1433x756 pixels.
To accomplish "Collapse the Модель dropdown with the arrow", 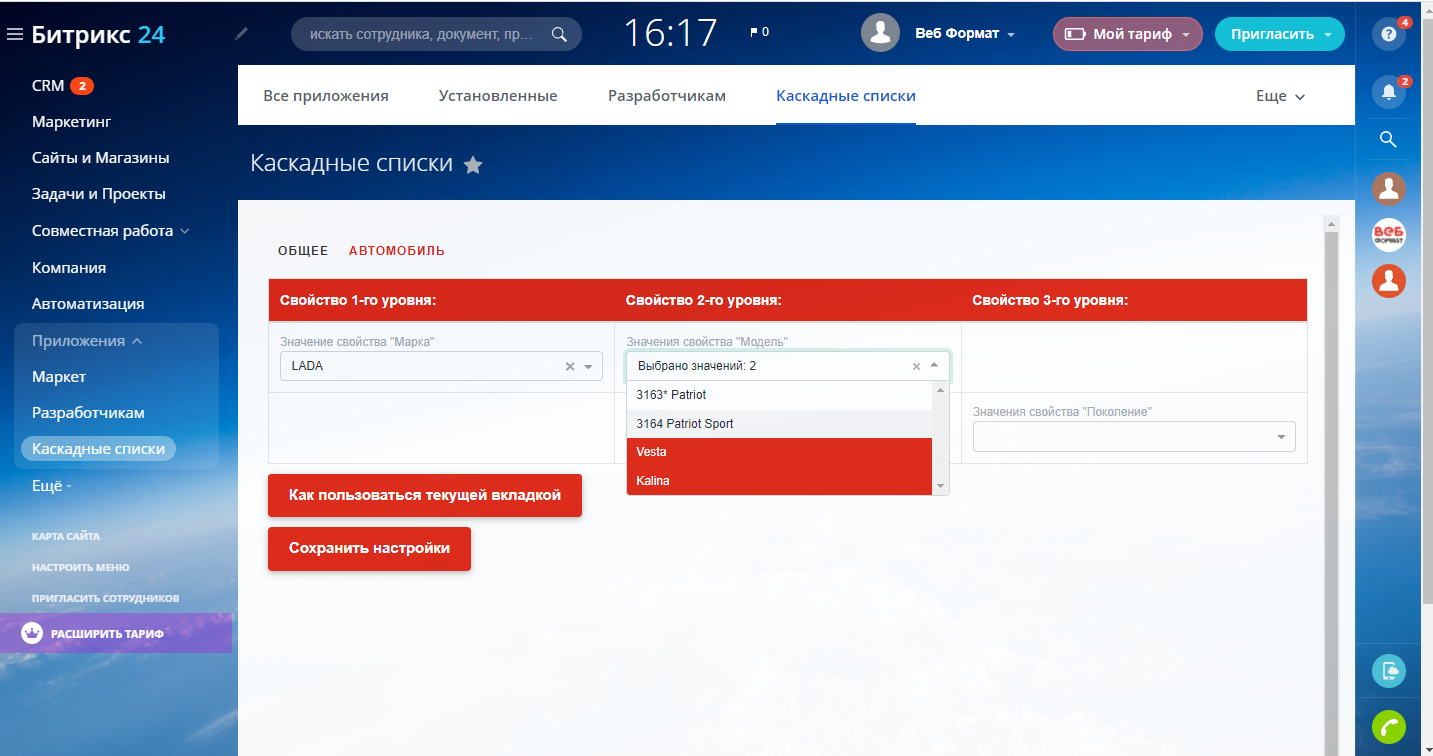I will [934, 366].
